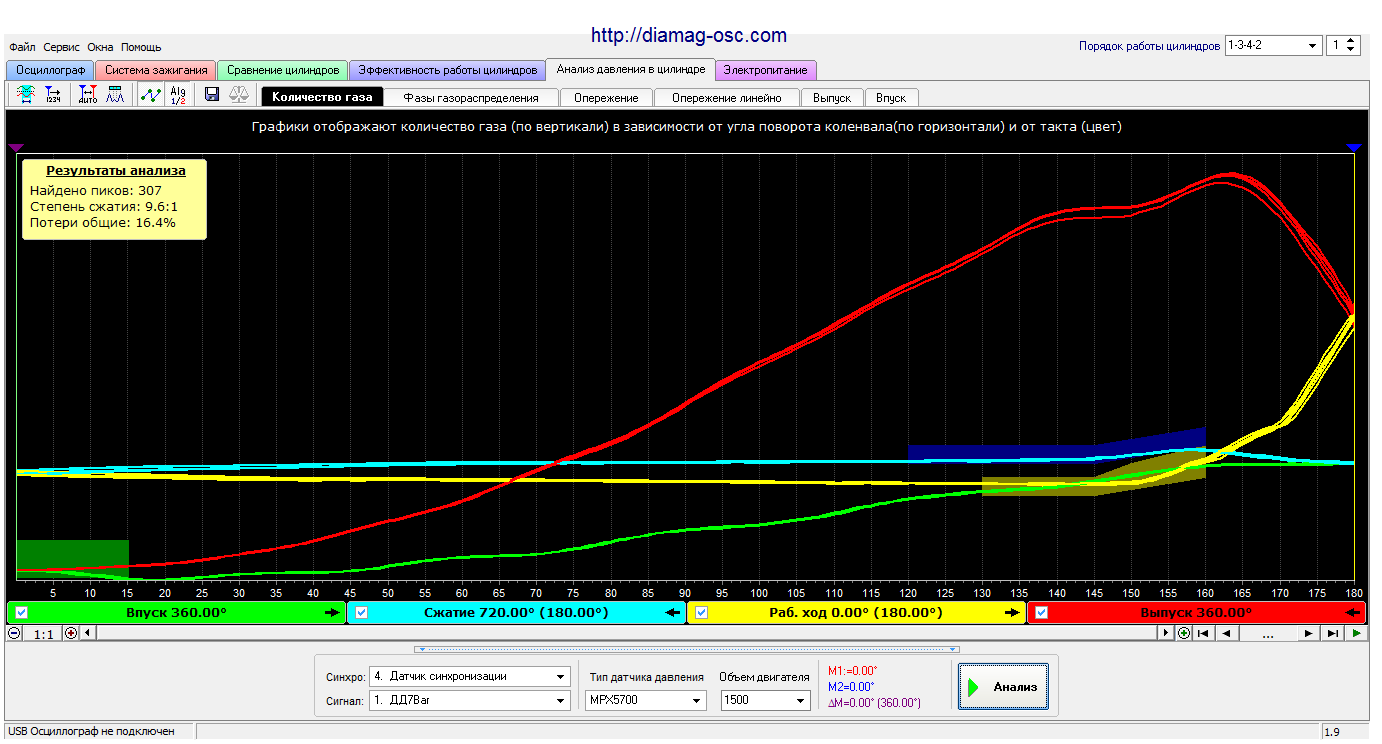Jump to first frame playback icon
Viewport: 1382px width, 744px height.
point(1203,633)
